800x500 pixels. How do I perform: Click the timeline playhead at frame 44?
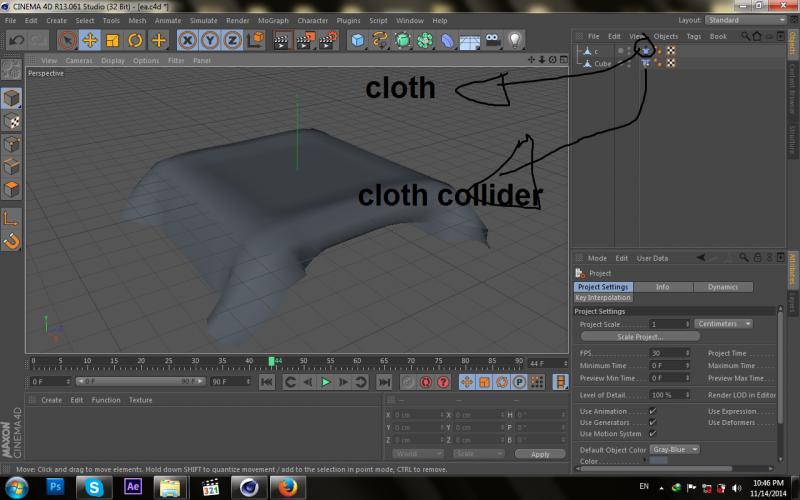point(272,361)
